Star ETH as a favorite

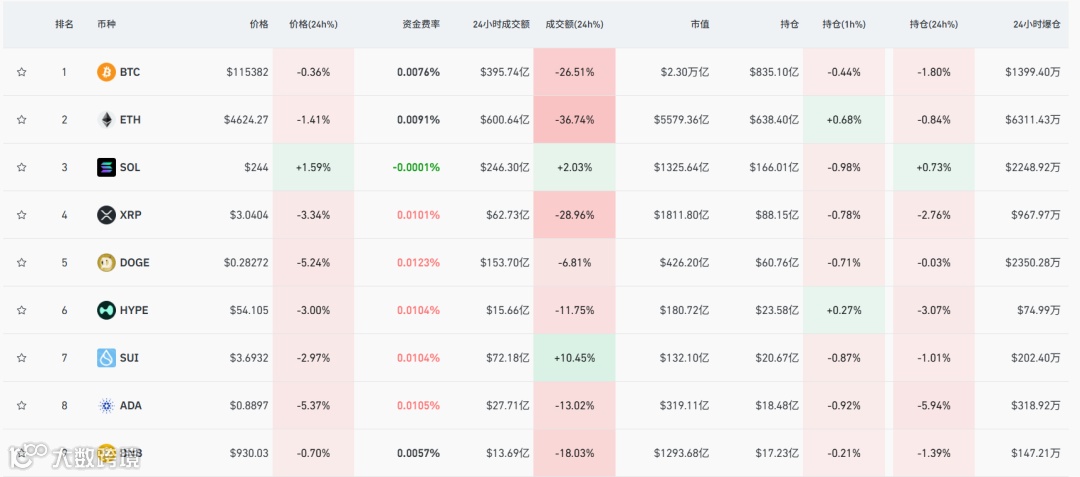21,120
